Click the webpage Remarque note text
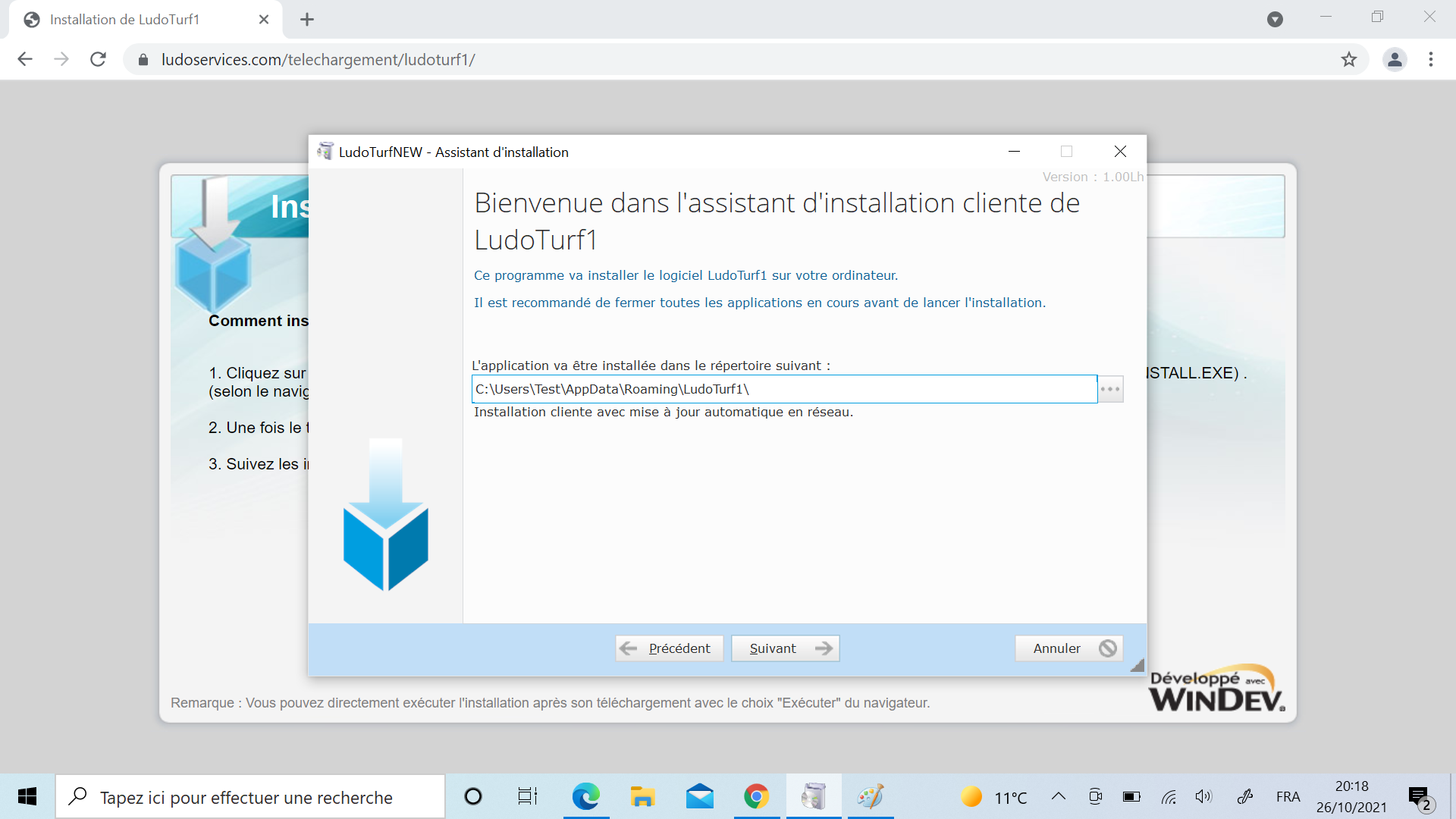 pyautogui.click(x=550, y=703)
